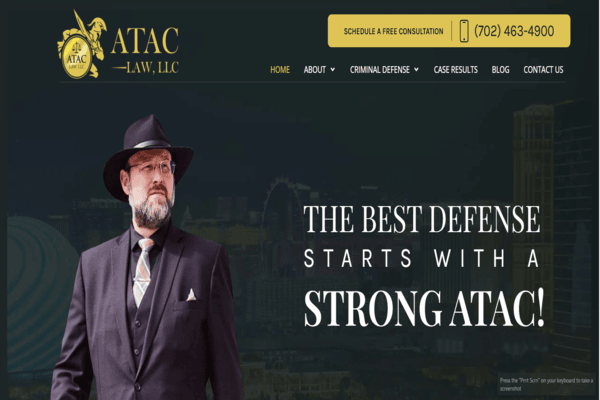Click the 'Starts With A' subheading text
The width and height of the screenshot is (600, 400).
[x=421, y=258]
